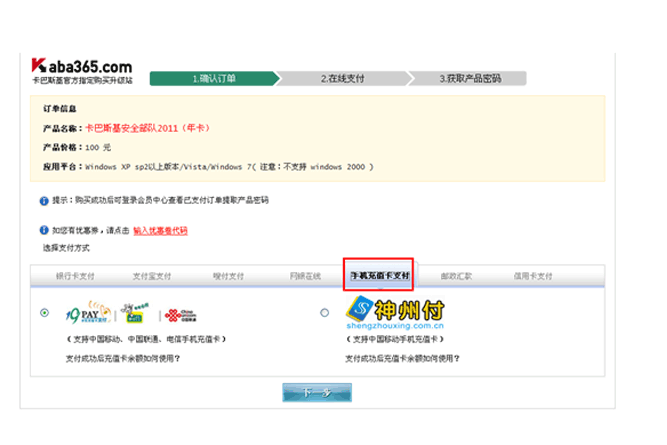Click the 订单信息 heading
The image size is (667, 445).
(60, 108)
